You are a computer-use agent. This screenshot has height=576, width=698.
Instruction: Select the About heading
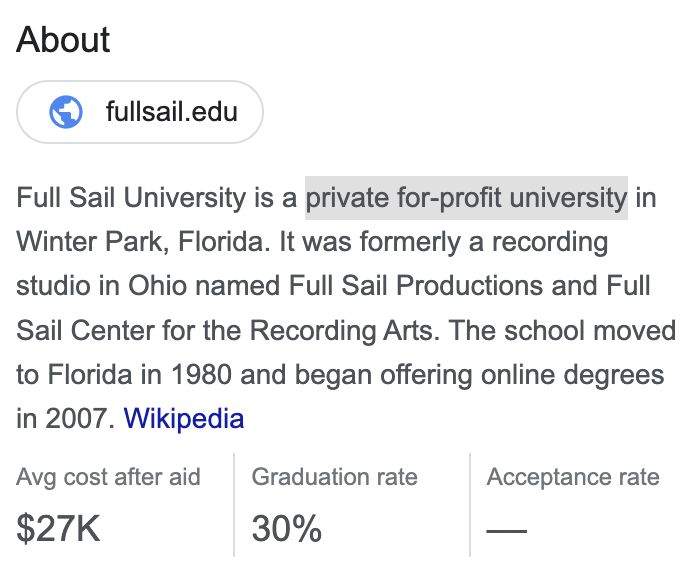tap(63, 40)
